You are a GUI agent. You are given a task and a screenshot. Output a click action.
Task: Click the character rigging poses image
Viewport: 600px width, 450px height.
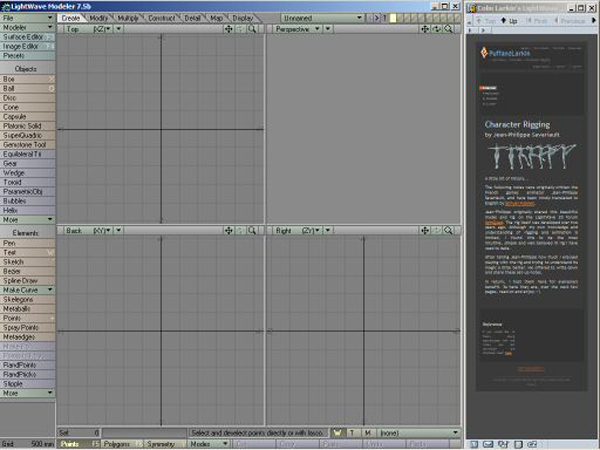532,156
